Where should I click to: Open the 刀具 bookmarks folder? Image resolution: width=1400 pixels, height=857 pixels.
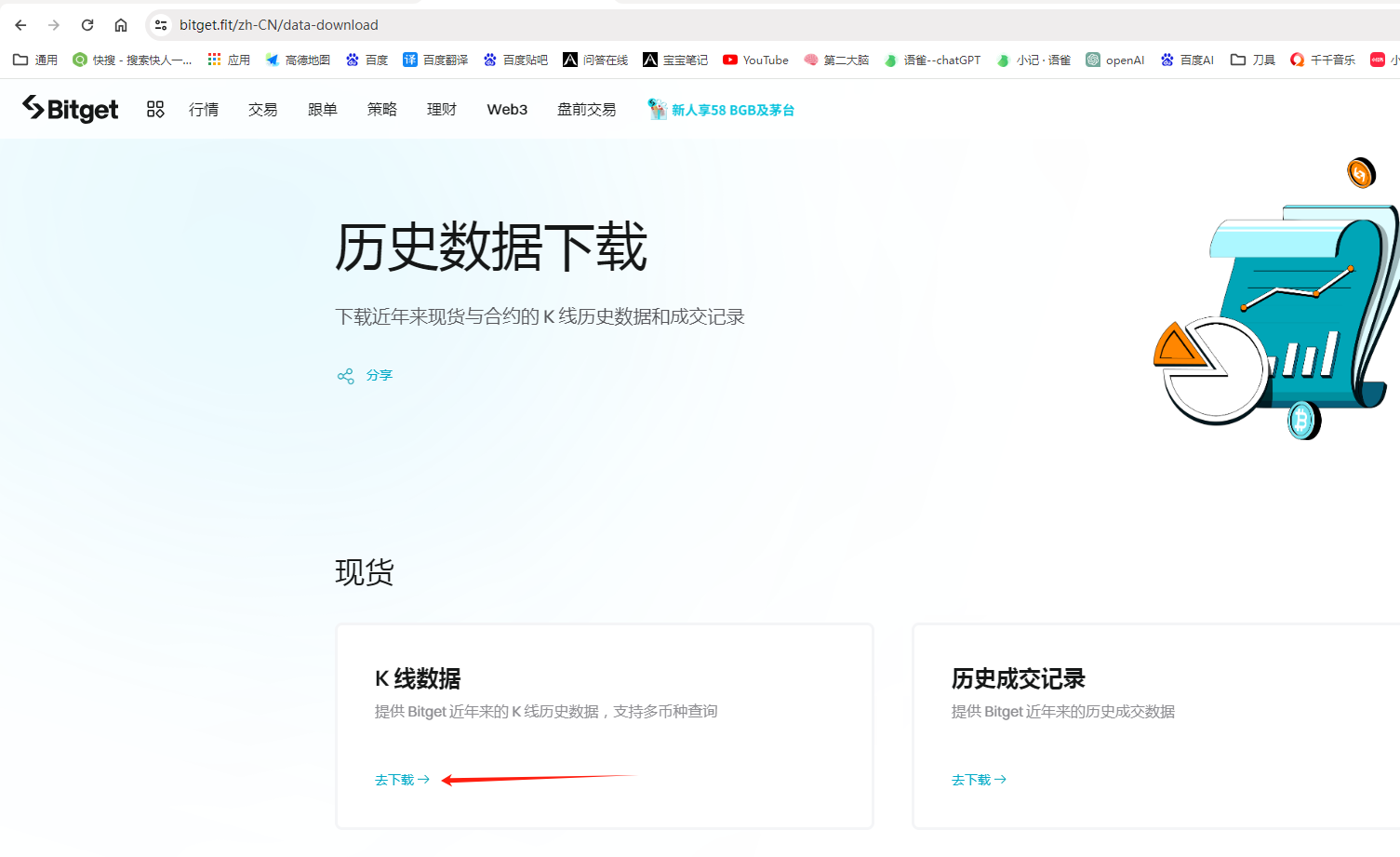1253,60
